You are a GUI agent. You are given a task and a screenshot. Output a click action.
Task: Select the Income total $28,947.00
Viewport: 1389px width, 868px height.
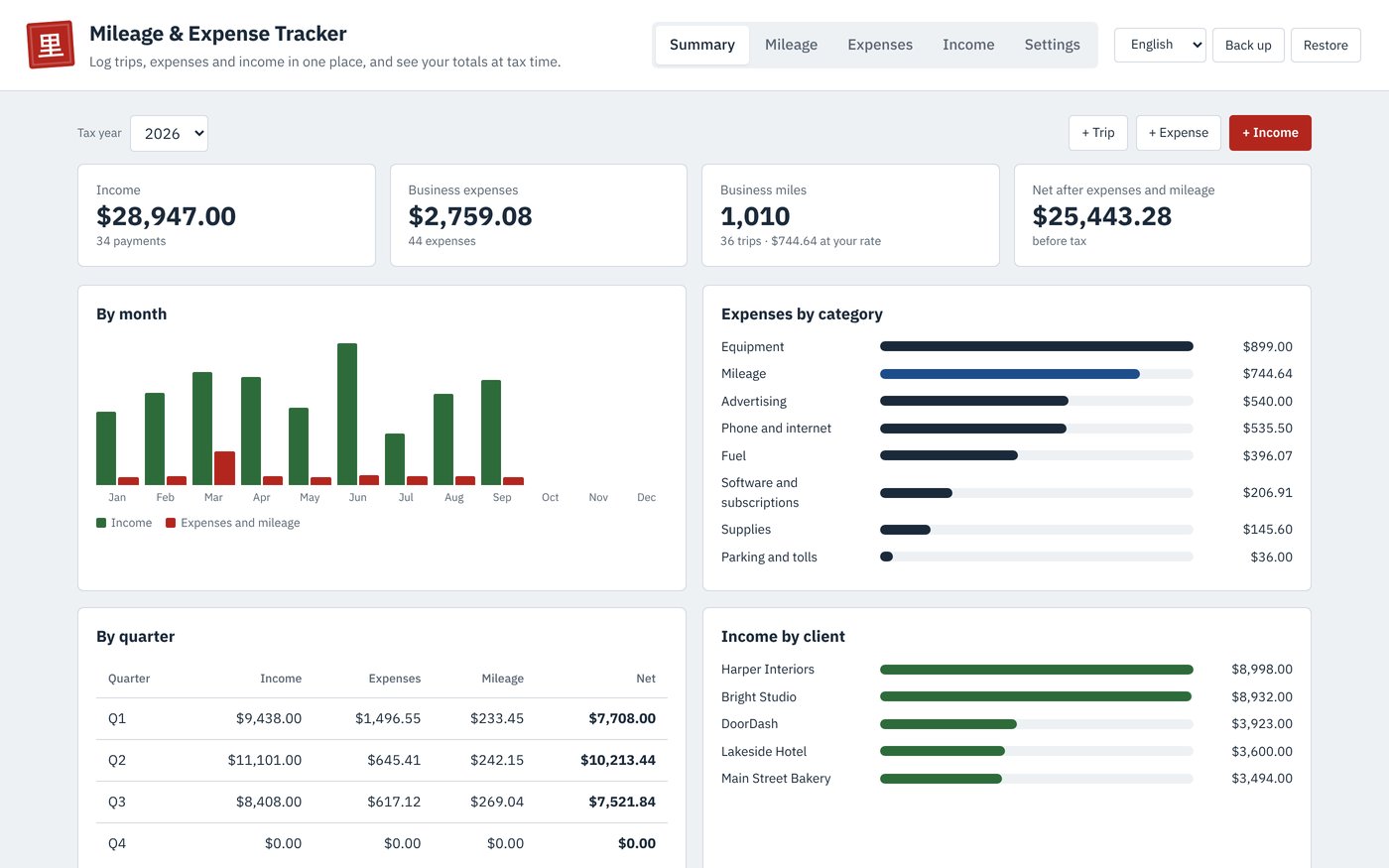[166, 216]
